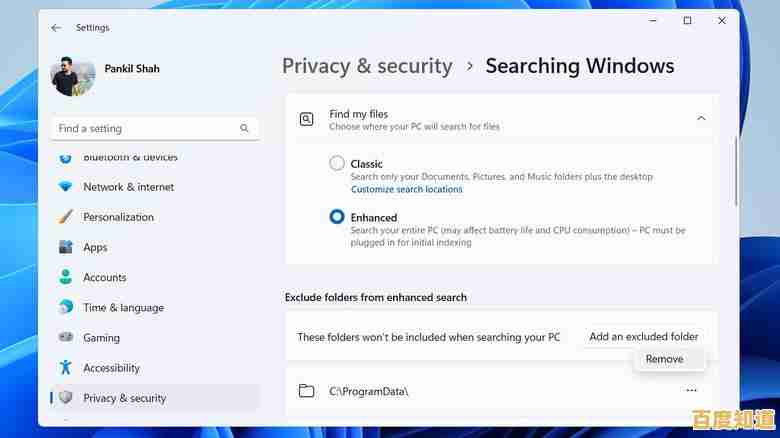This screenshot has height=438, width=780.
Task: Click the Apps grid icon
Action: tap(66, 247)
